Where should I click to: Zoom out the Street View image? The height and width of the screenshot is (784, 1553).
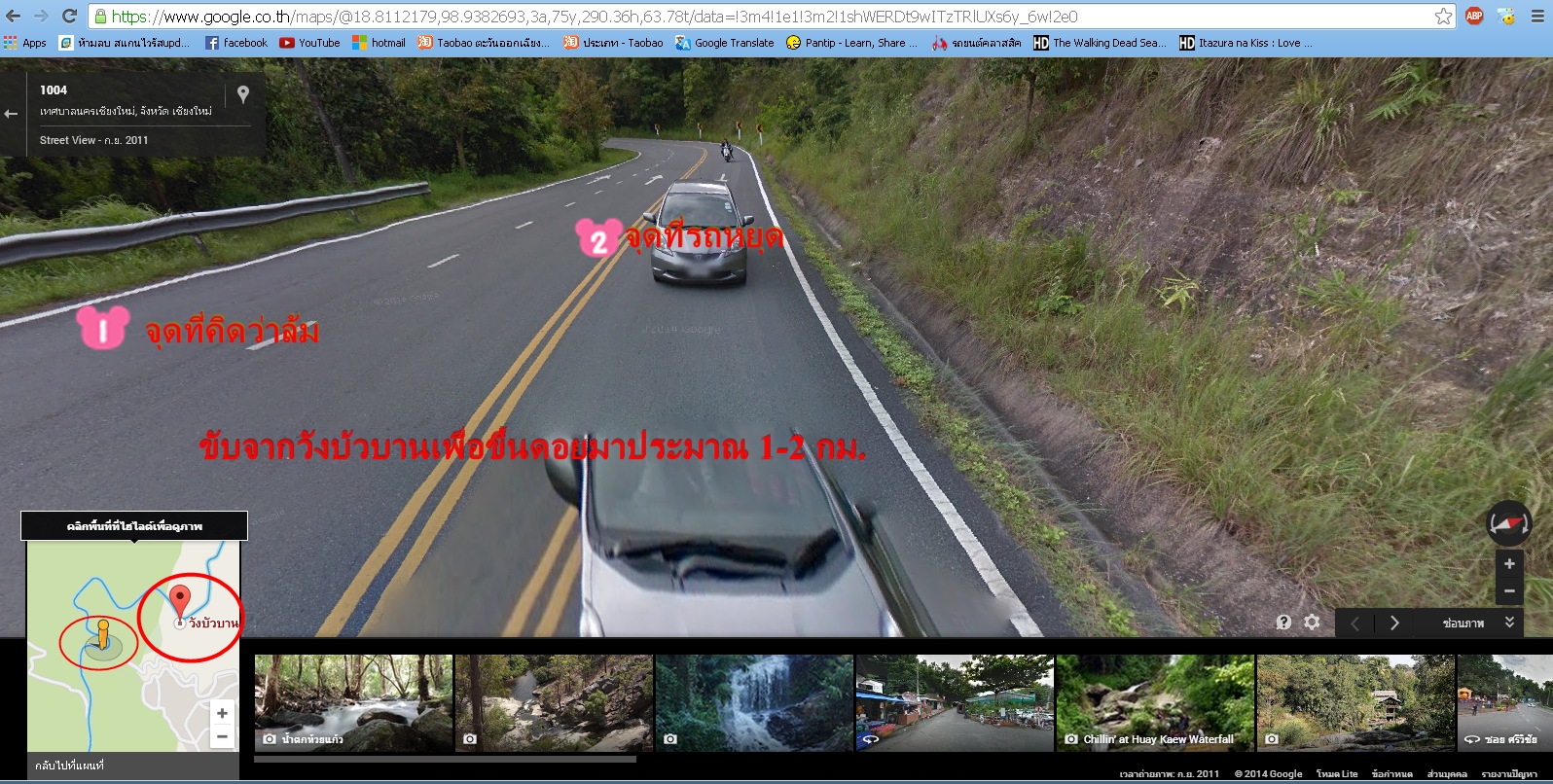[1509, 590]
